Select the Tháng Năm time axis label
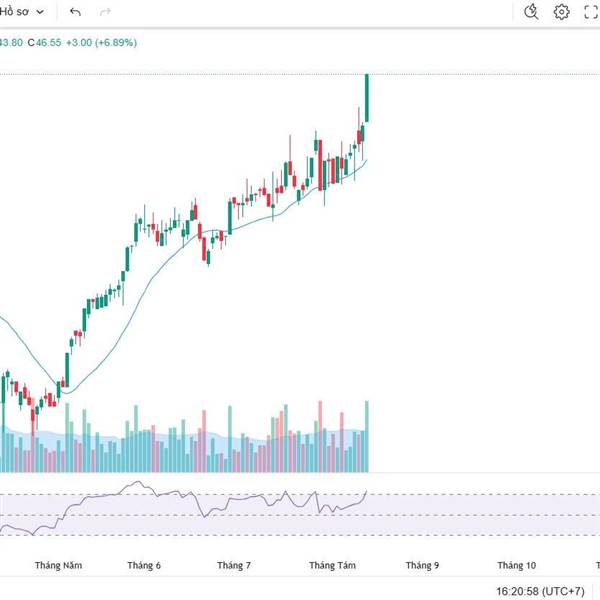 click(59, 565)
